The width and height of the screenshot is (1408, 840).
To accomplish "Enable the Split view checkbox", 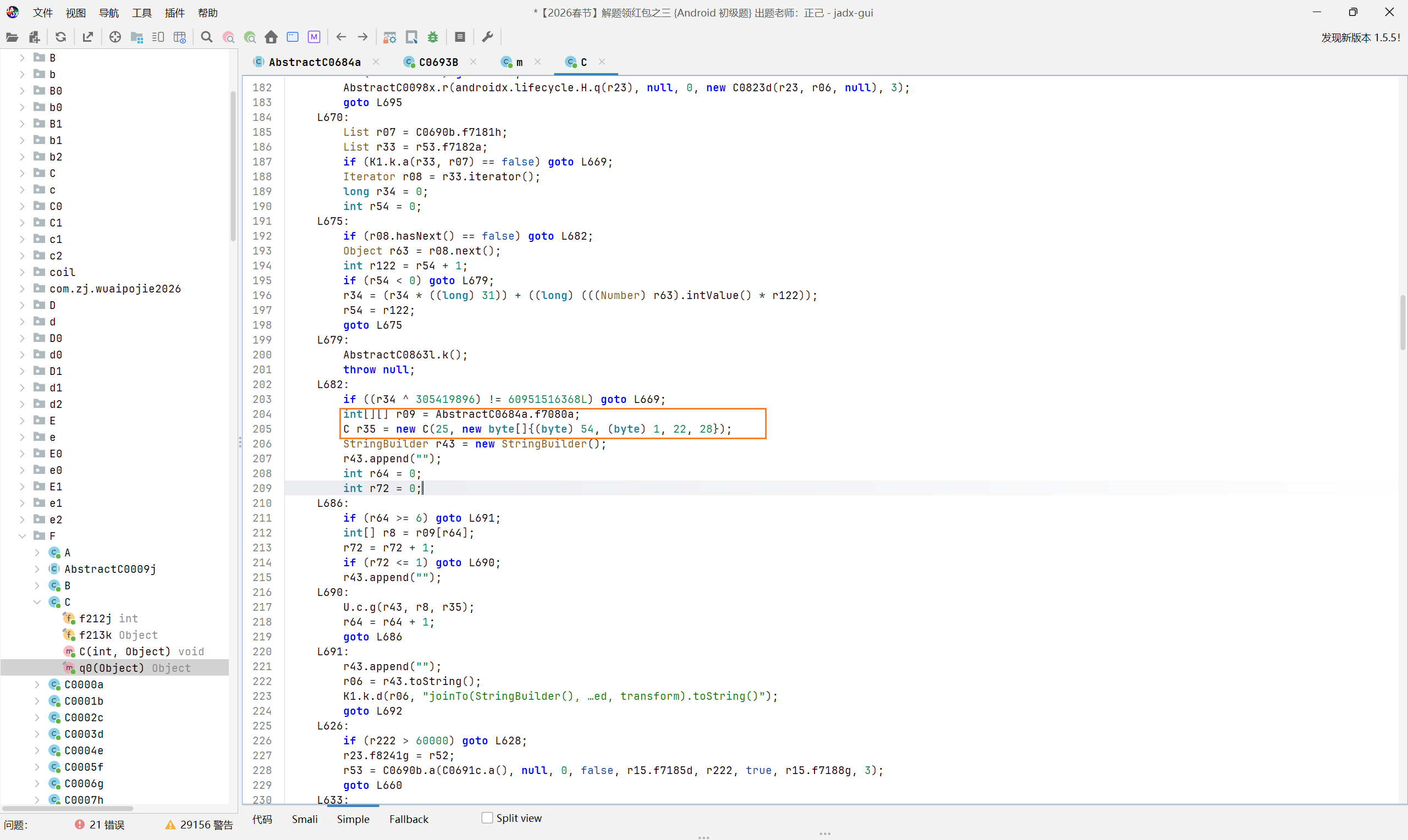I will pyautogui.click(x=487, y=818).
